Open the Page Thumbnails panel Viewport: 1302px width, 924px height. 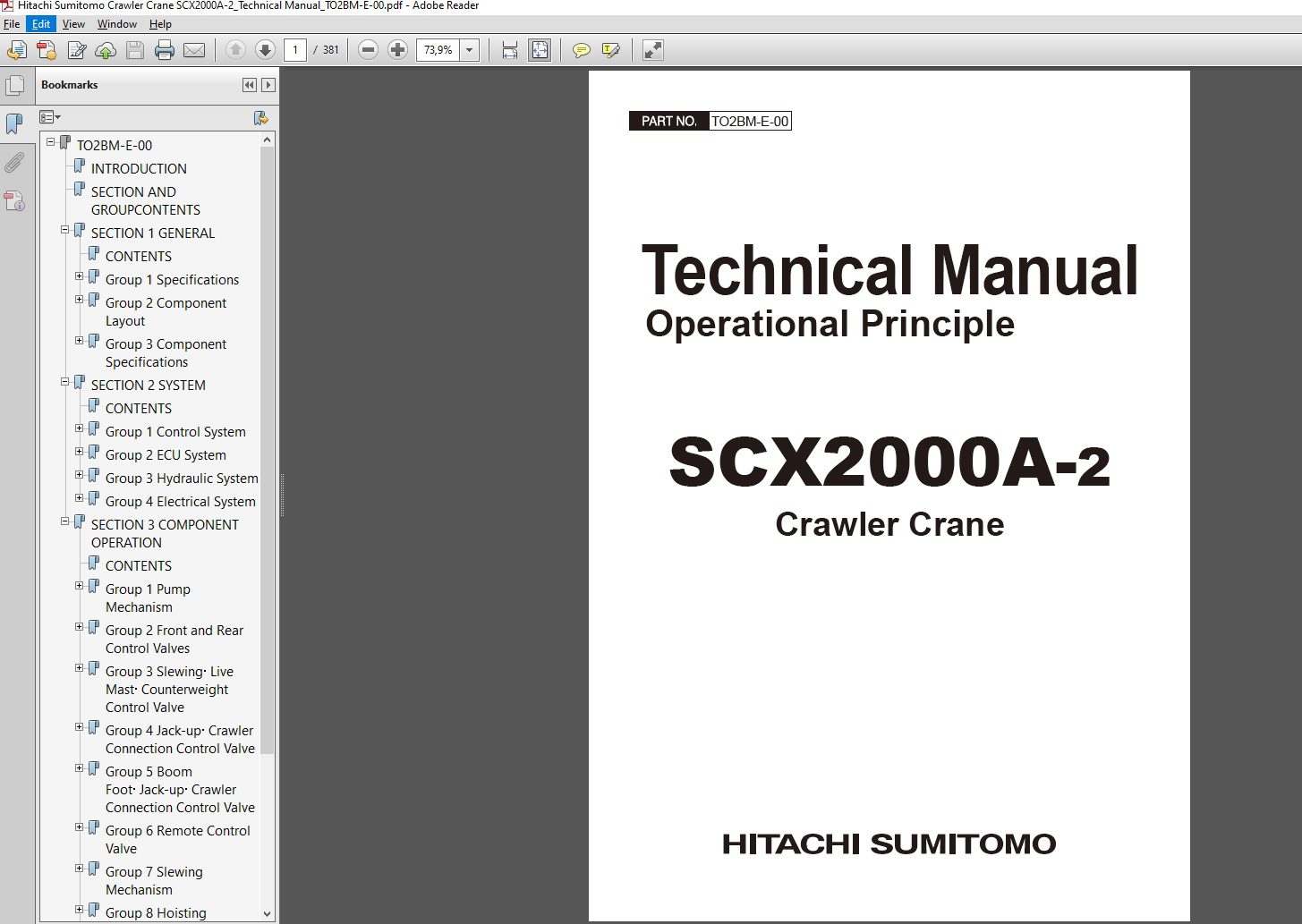(x=15, y=86)
